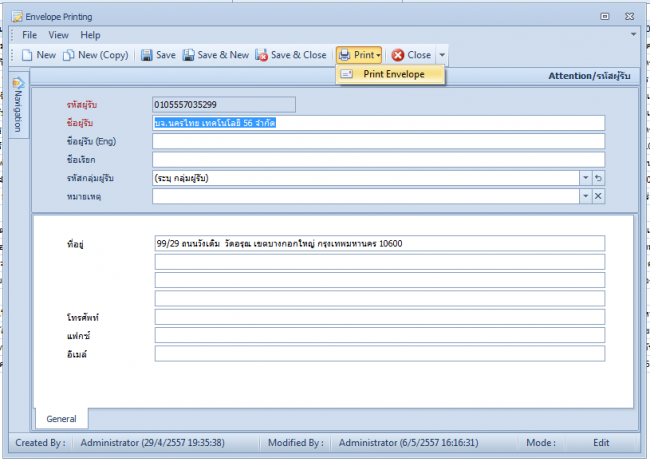Click the recipient name field

(x=378, y=123)
